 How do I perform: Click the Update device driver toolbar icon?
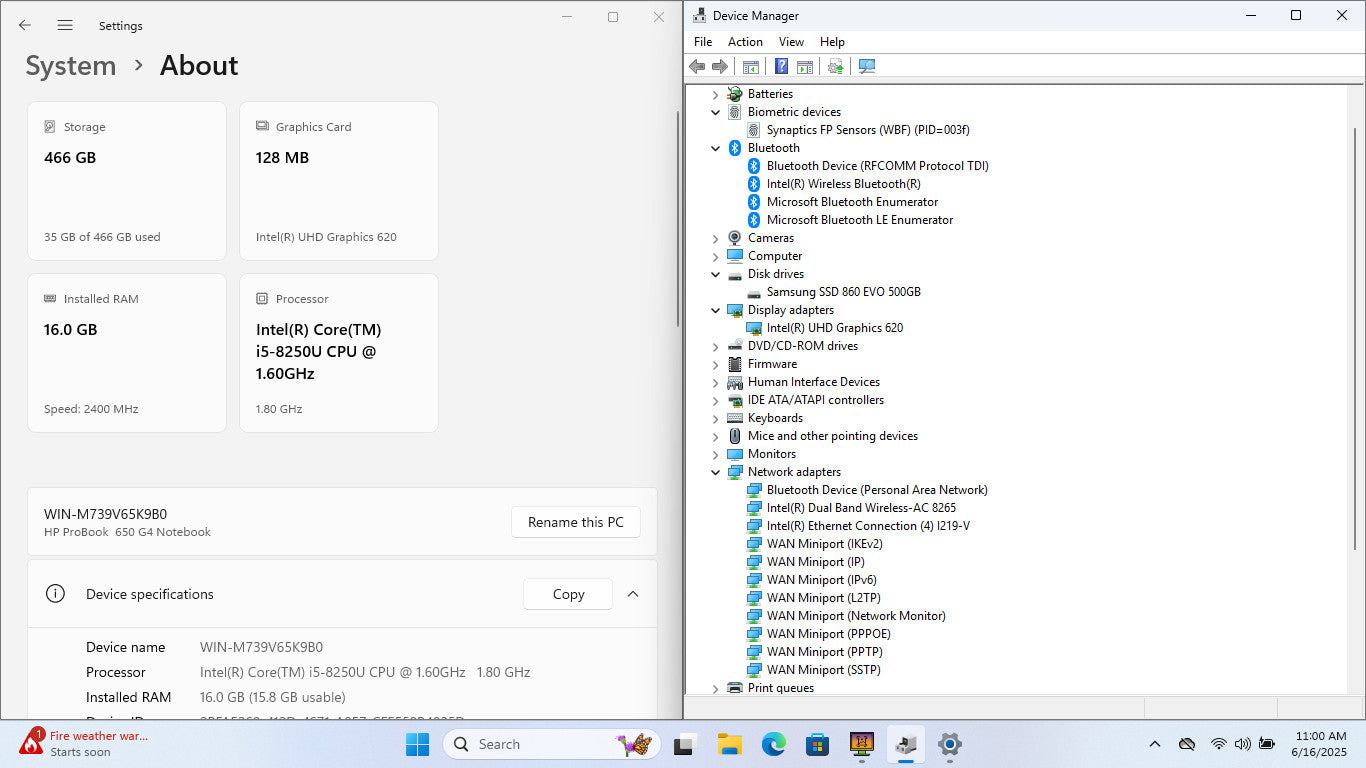click(836, 66)
